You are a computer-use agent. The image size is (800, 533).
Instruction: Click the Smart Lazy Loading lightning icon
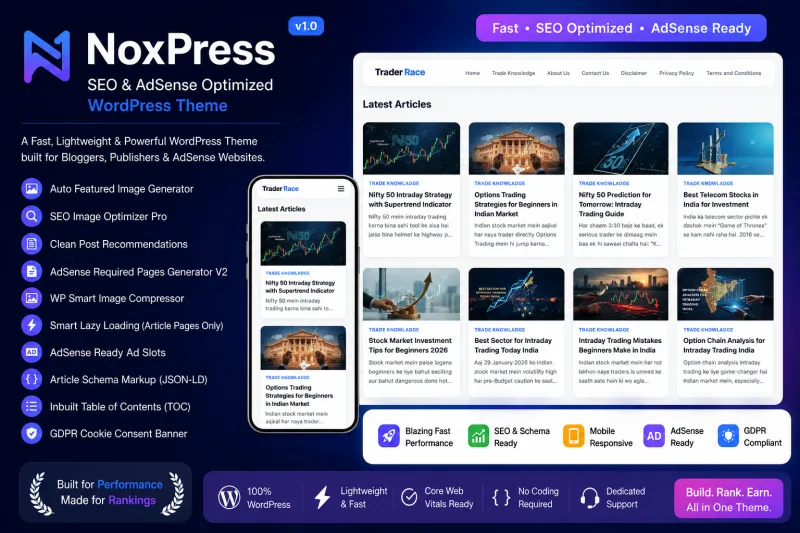pyautogui.click(x=32, y=325)
